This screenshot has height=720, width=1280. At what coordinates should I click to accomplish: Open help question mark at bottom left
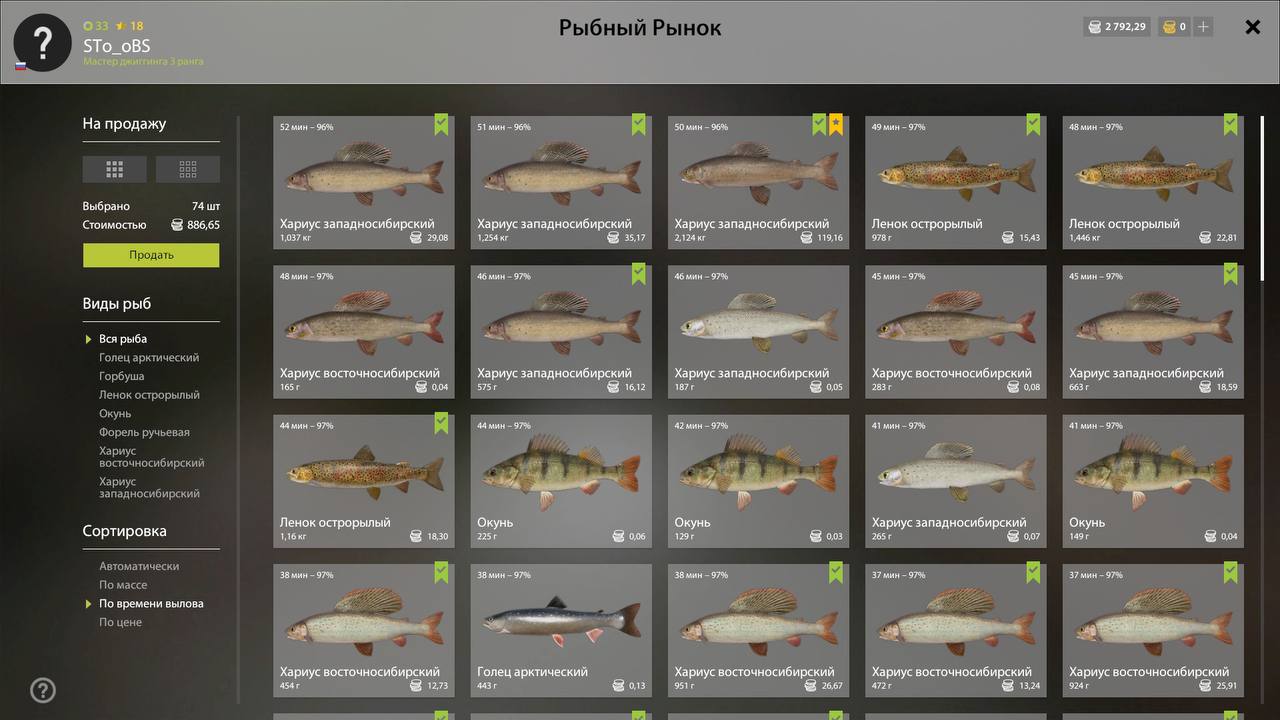point(43,690)
